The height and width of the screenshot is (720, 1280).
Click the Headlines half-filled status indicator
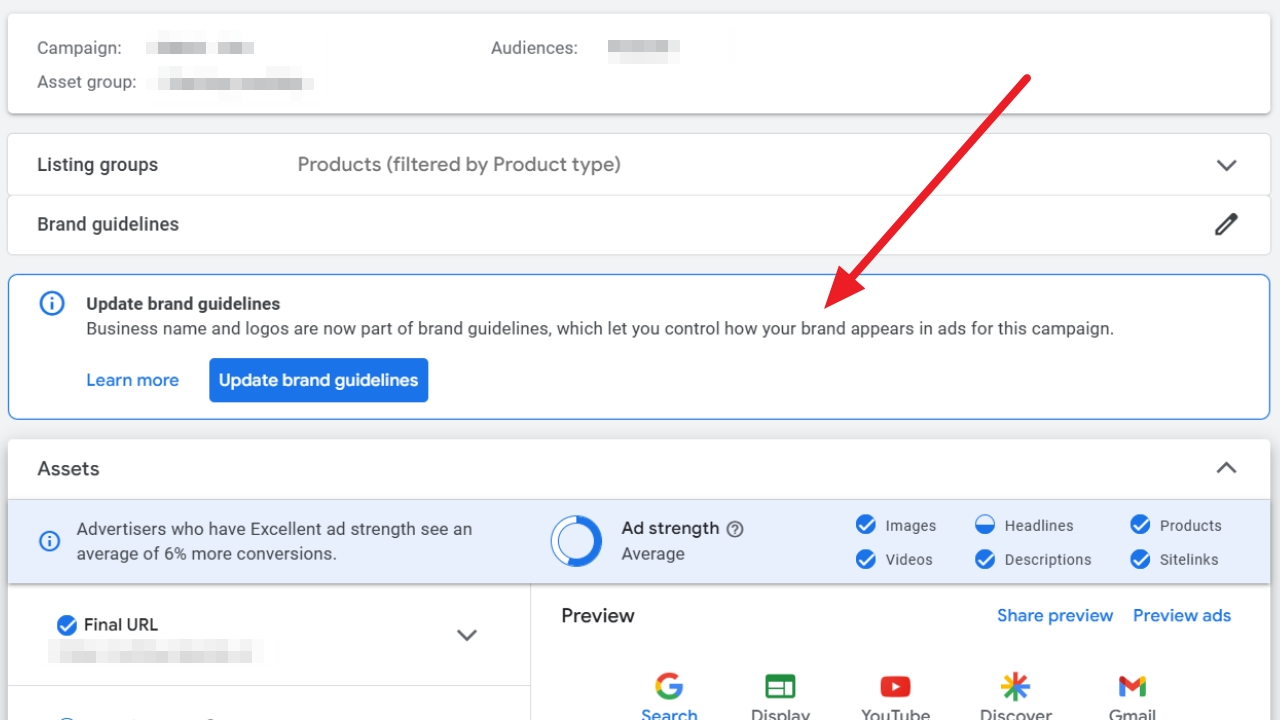(985, 525)
